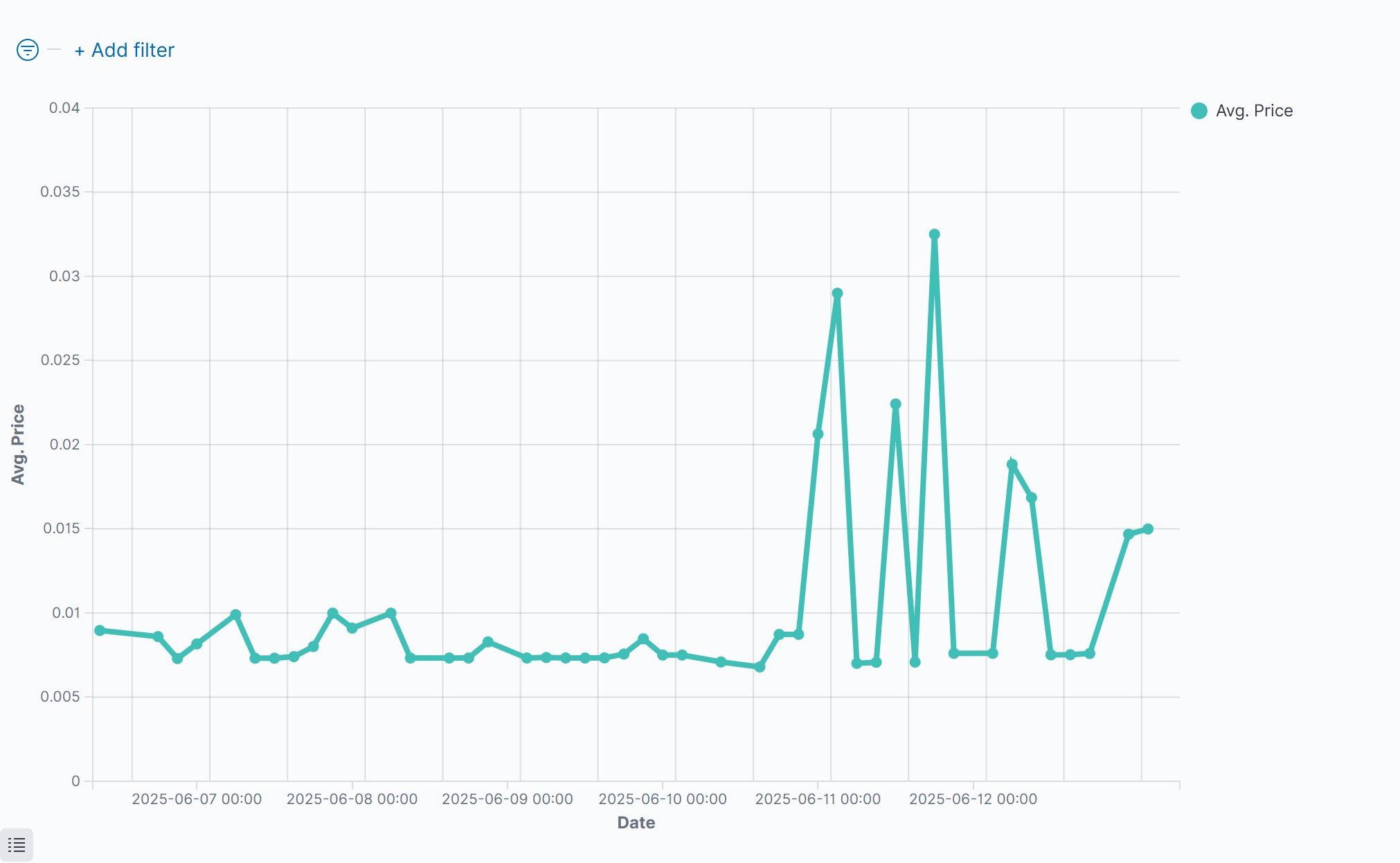Click the data point near 0.017 after 06-12 peak

[x=1032, y=498]
